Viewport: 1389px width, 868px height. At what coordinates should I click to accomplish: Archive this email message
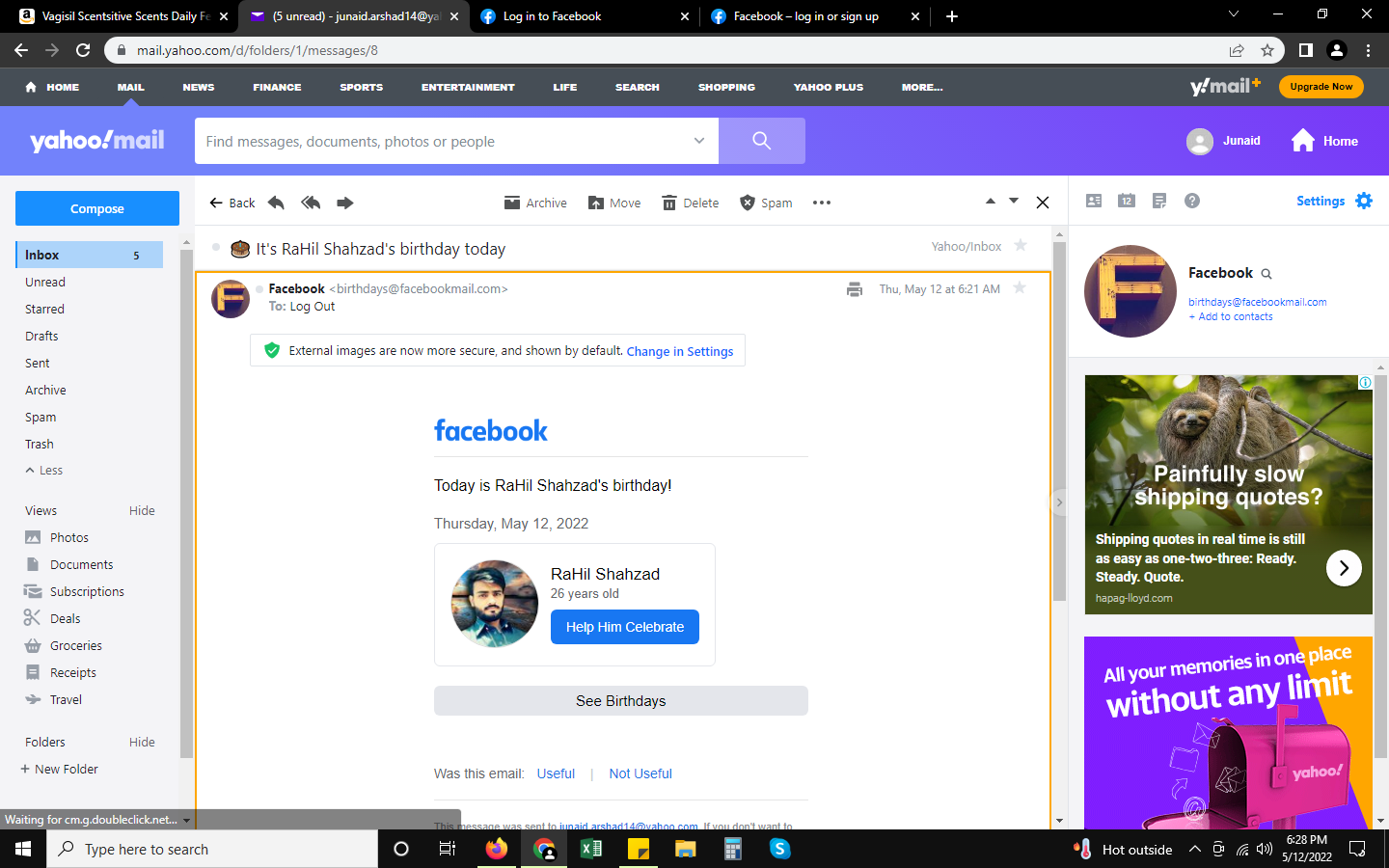[x=535, y=203]
